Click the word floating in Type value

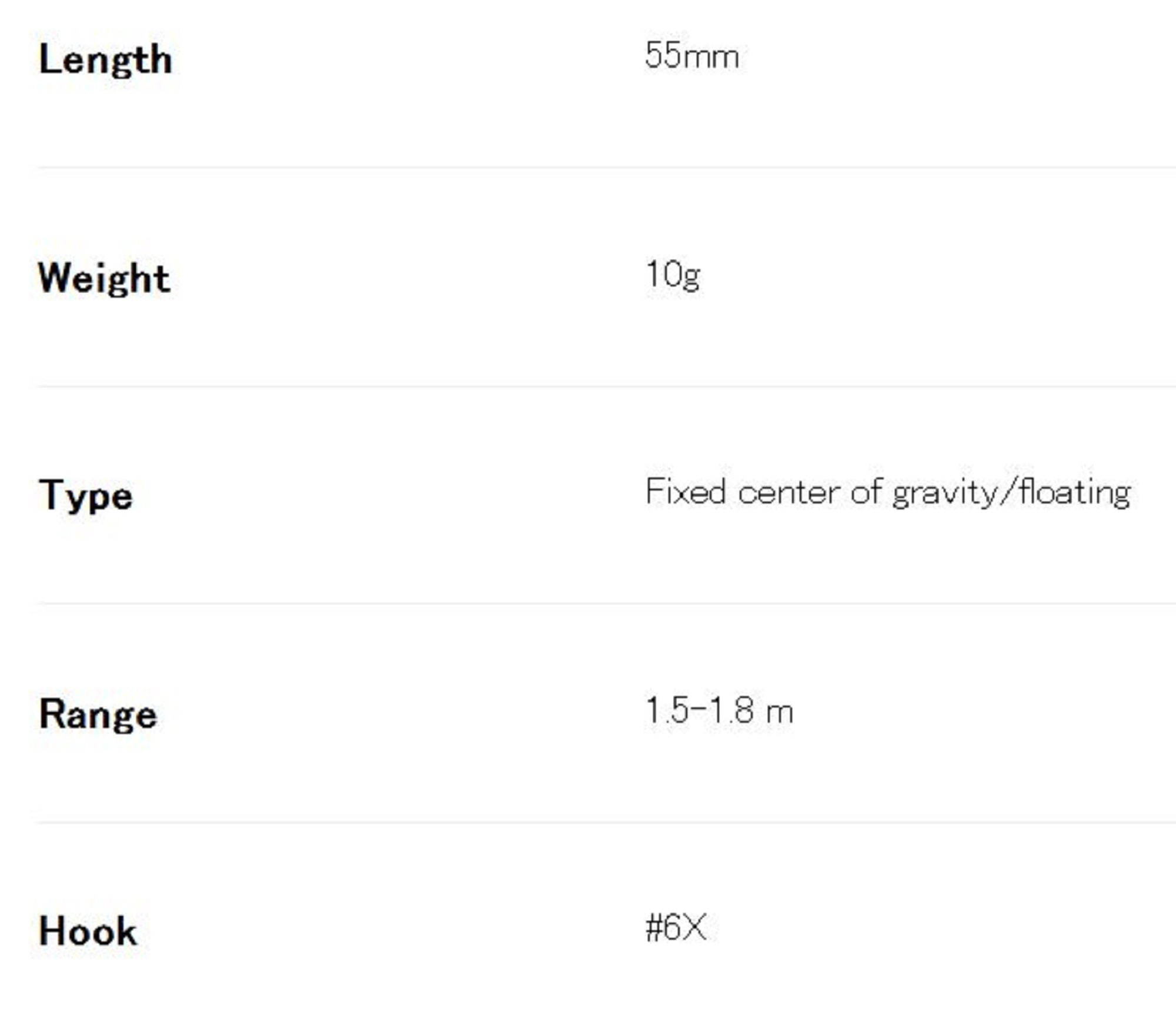tap(1075, 493)
